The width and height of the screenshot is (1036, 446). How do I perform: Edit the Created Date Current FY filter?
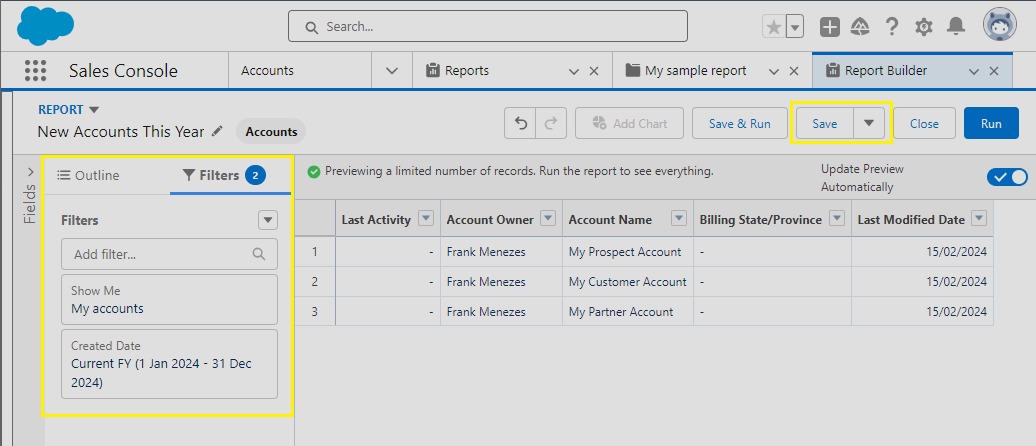point(169,364)
